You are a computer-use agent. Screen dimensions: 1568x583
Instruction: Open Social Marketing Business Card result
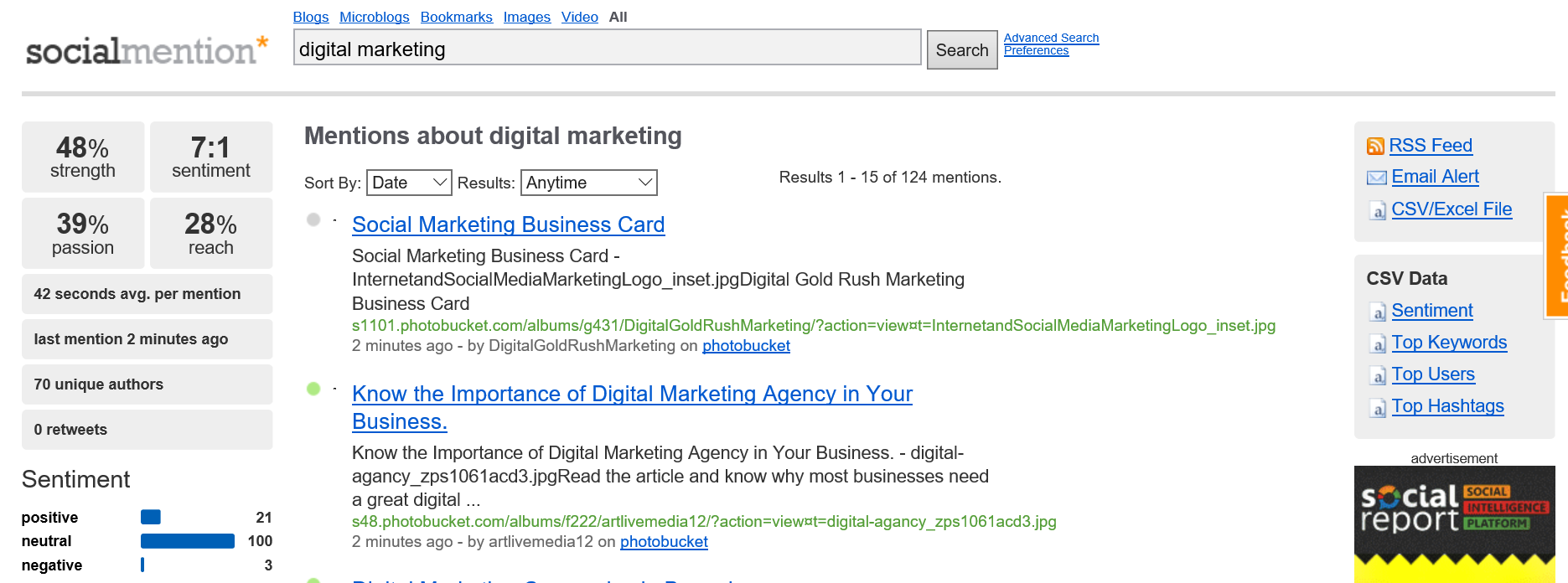click(508, 224)
